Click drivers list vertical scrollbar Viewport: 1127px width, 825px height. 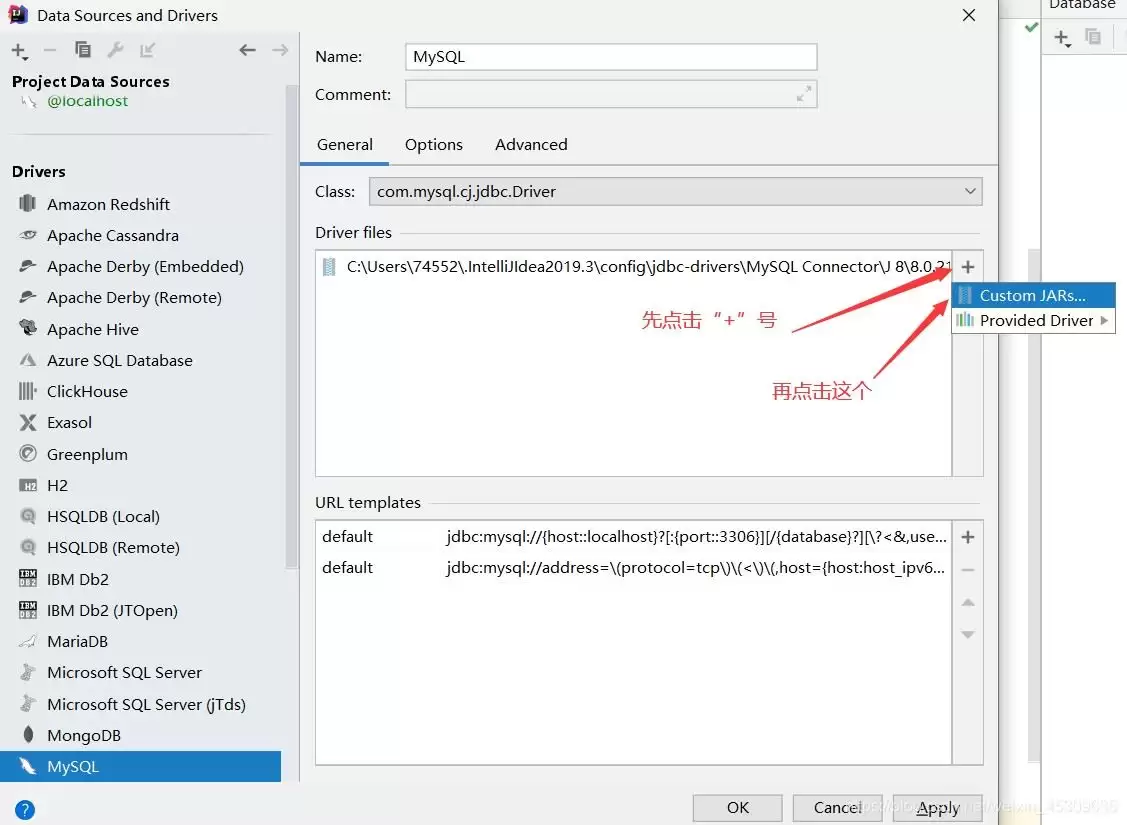(291, 327)
